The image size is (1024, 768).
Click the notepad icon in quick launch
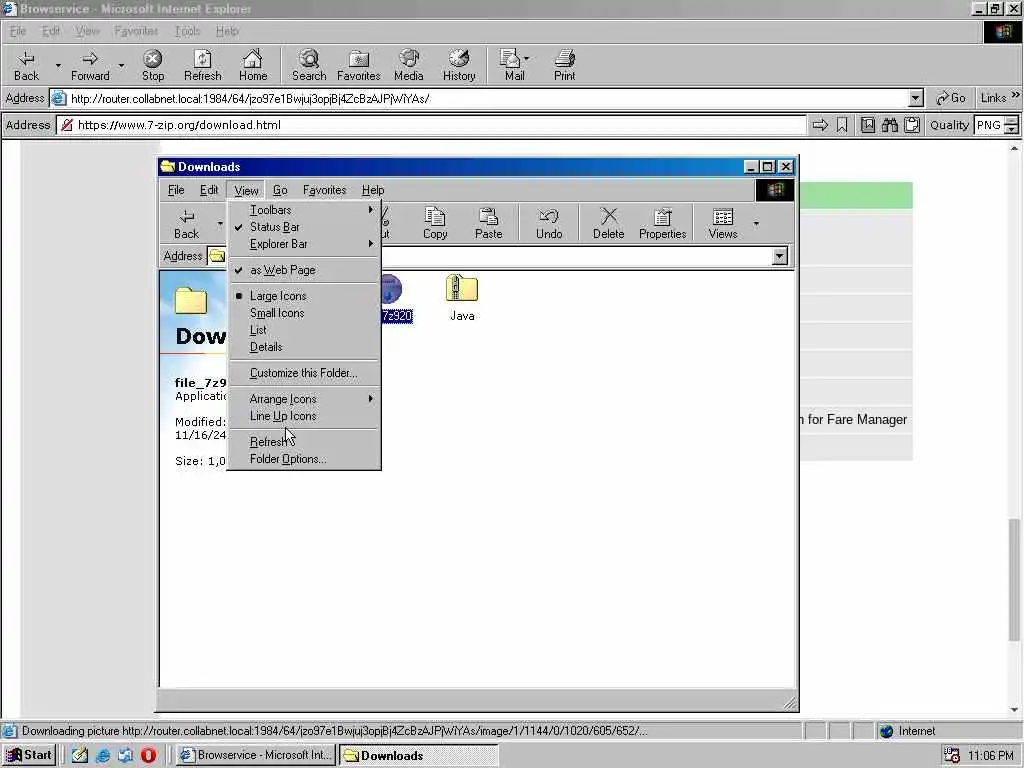[x=80, y=755]
